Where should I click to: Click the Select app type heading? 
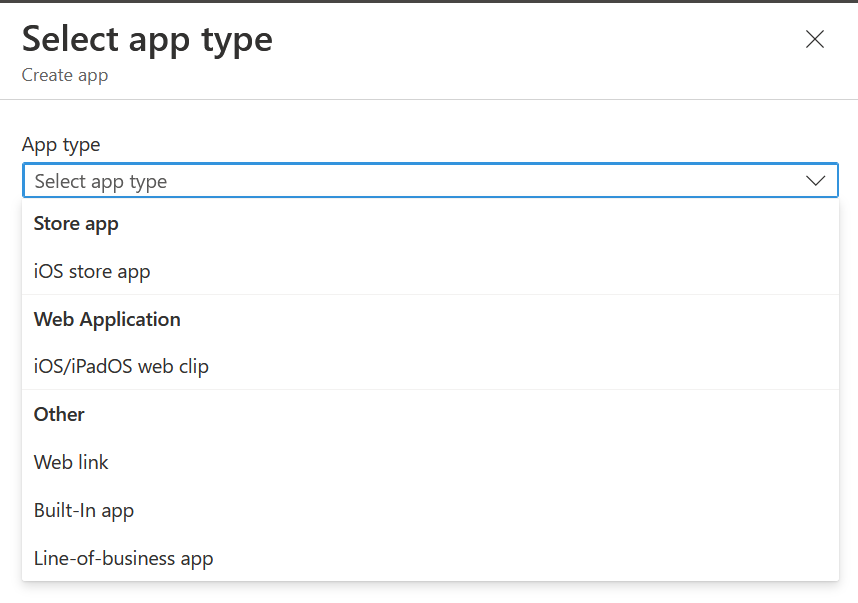(147, 39)
